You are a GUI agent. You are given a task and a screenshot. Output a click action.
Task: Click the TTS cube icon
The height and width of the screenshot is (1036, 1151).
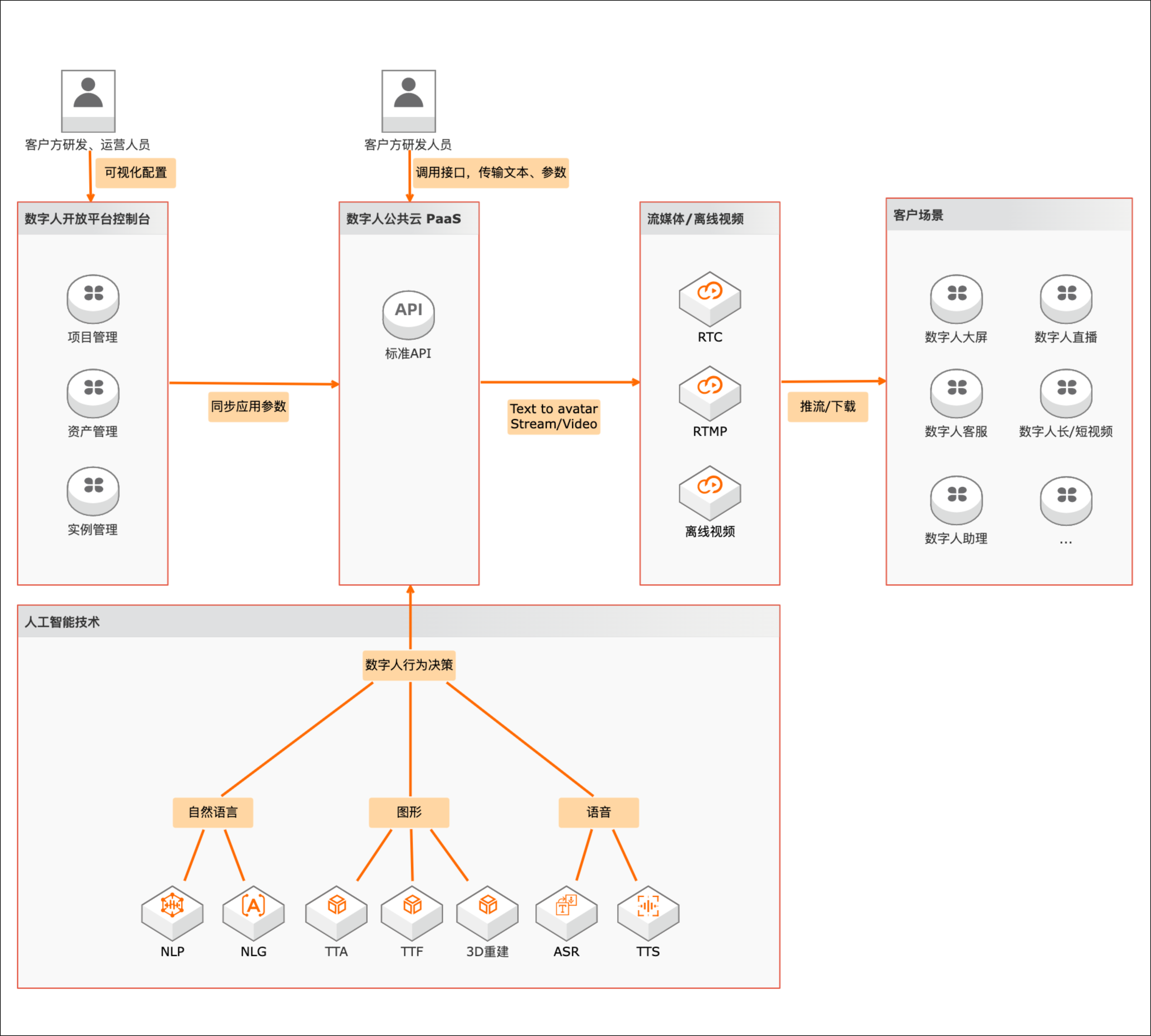(648, 913)
